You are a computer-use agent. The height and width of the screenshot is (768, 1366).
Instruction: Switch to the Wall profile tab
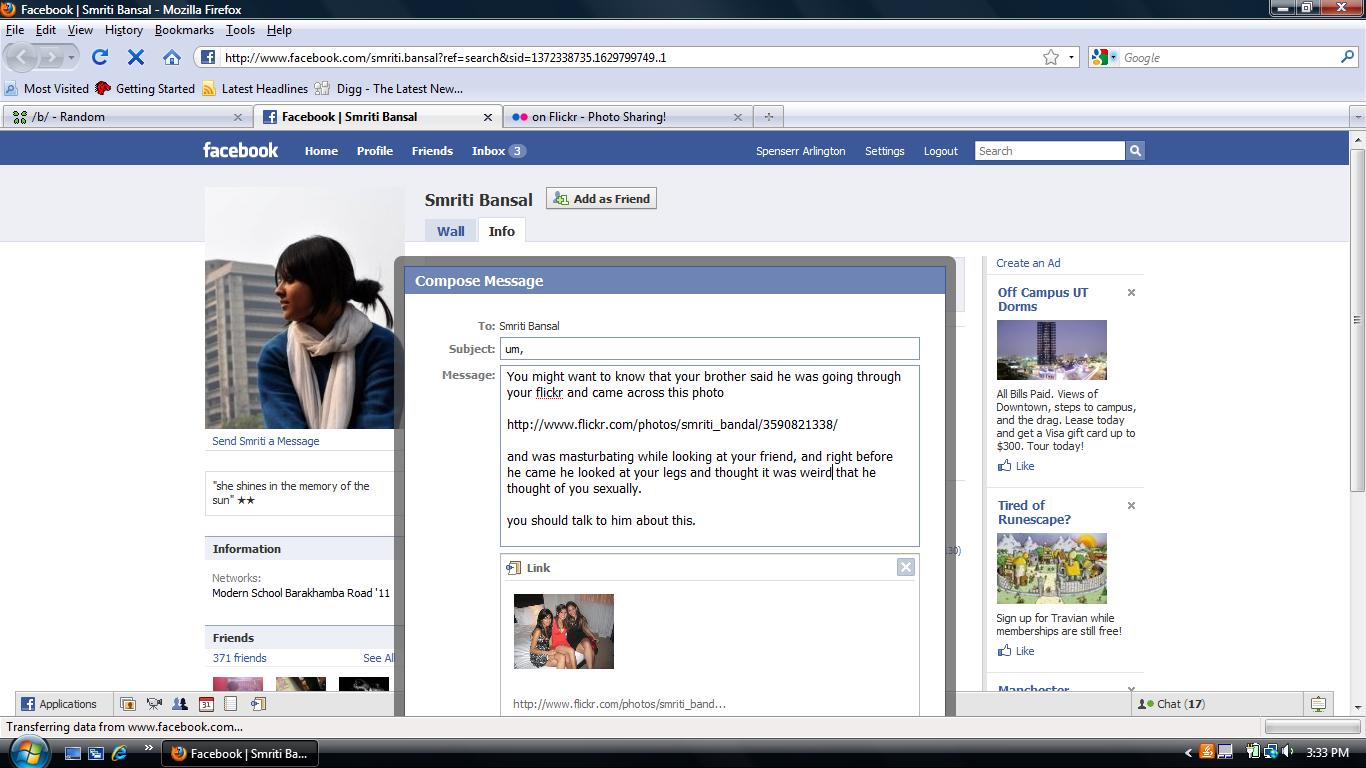(x=450, y=231)
